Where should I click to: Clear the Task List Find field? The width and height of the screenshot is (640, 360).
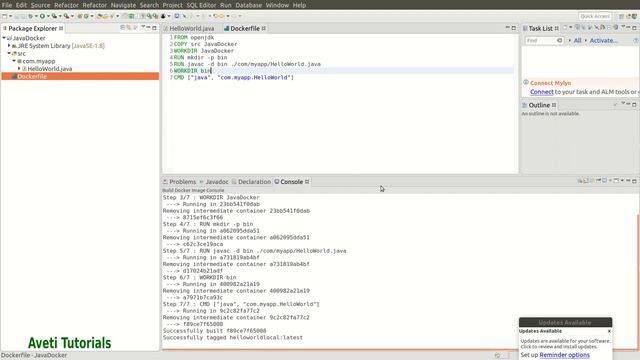coord(560,40)
